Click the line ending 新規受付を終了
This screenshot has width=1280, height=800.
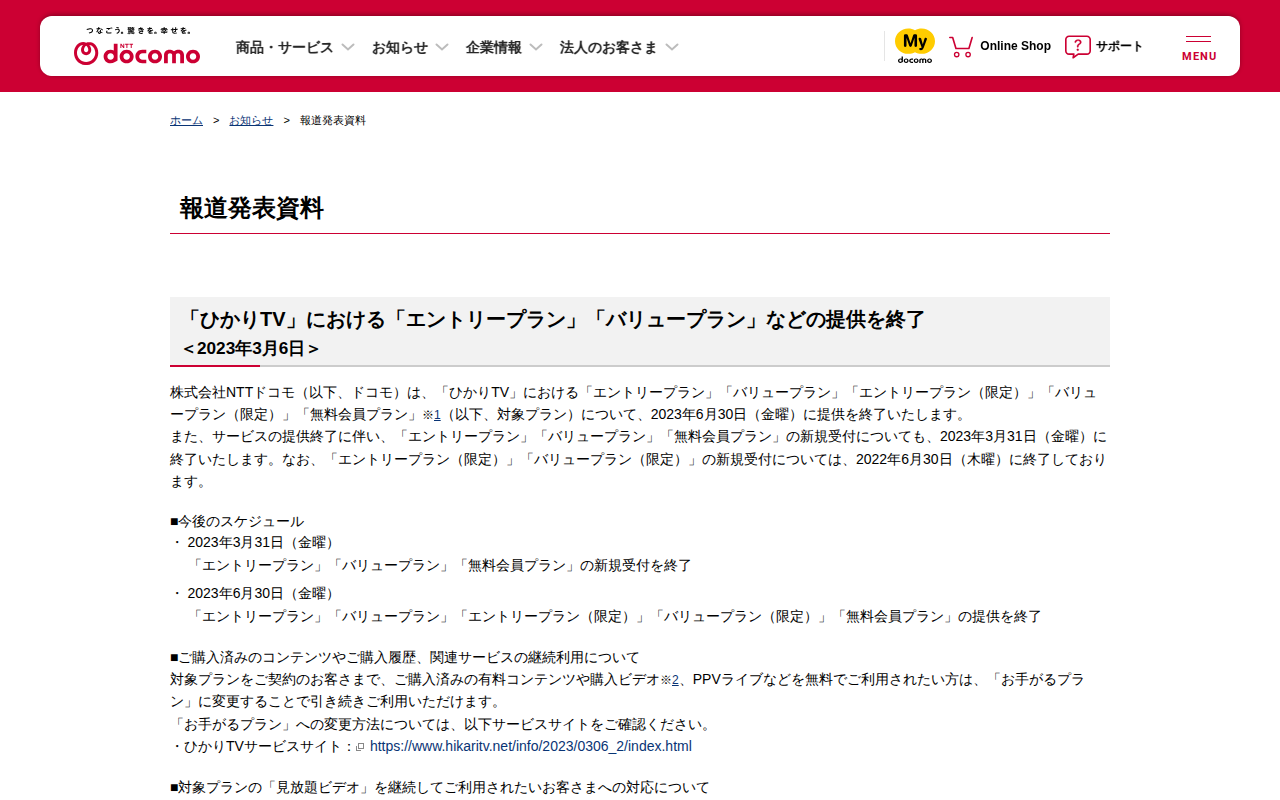pos(440,566)
